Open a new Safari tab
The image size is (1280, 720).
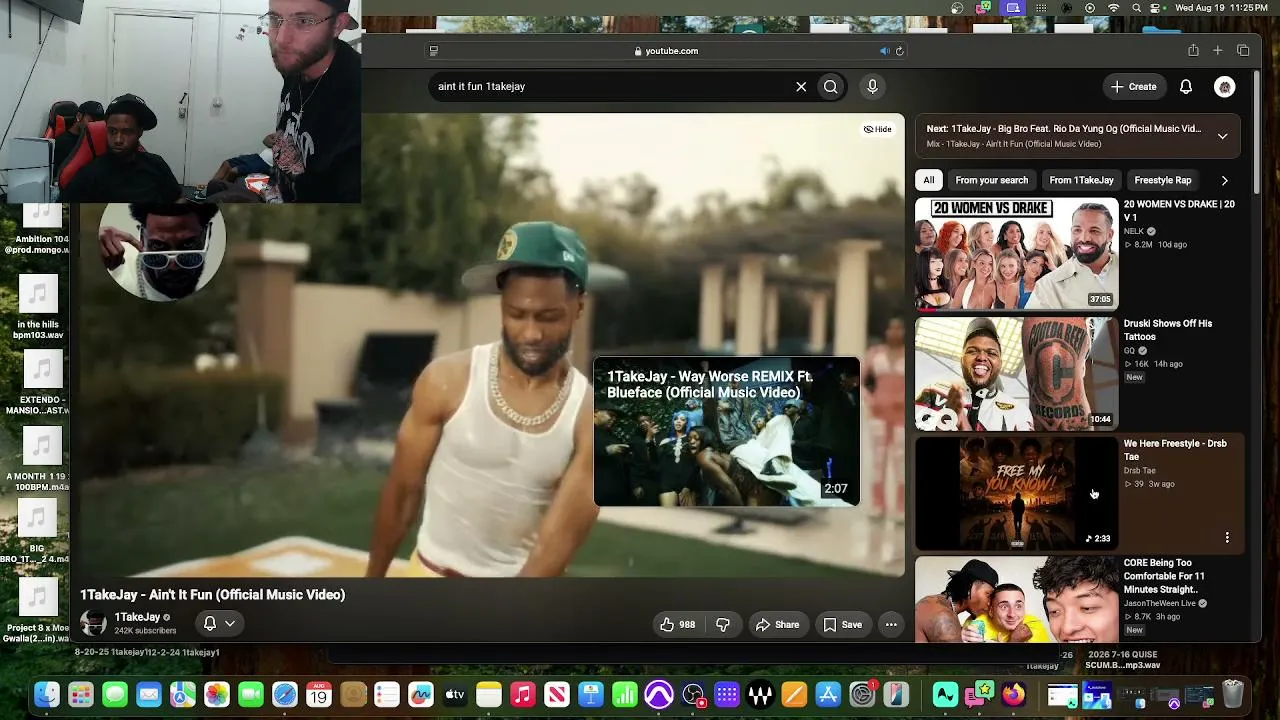1217,51
